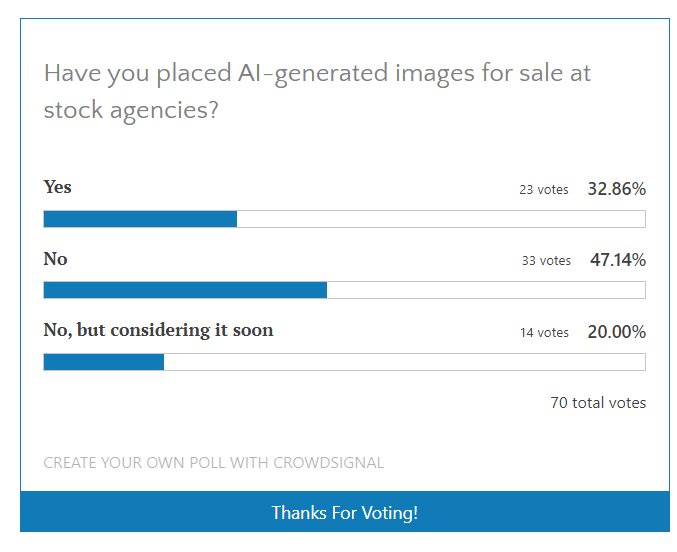Click the filled blue part of the 'considering it soon' bar
The image size is (677, 552).
tap(104, 362)
